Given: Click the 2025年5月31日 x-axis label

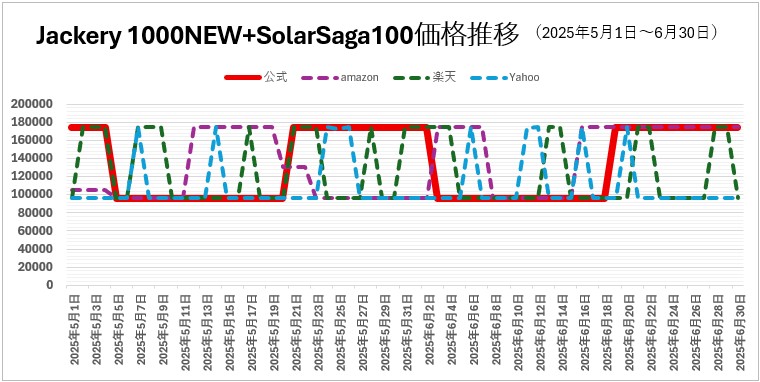Looking at the screenshot, I should pyautogui.click(x=408, y=333).
